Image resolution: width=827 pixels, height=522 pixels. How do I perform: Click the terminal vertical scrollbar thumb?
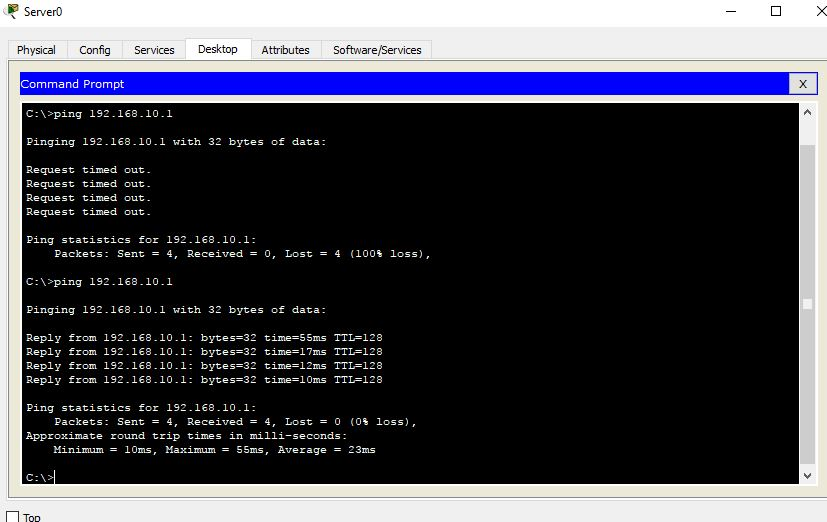(x=807, y=304)
